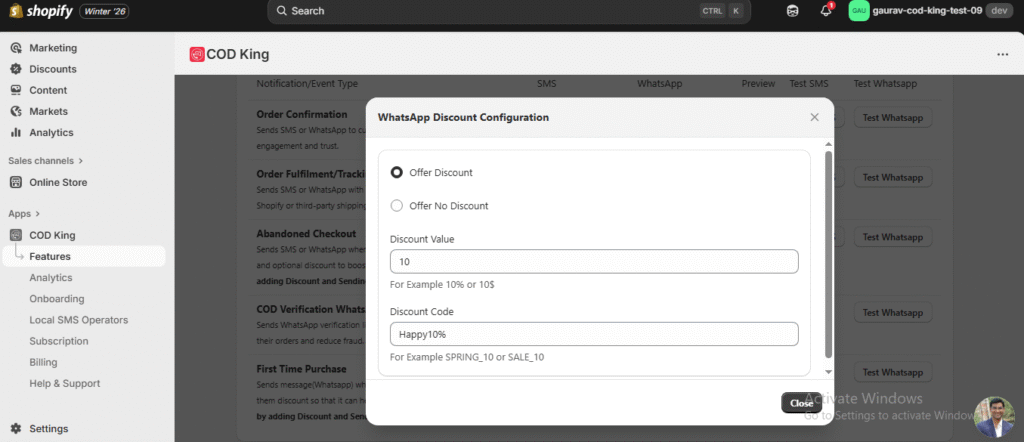Viewport: 1024px width, 442px height.
Task: Click the dialog's vertical scrollbar
Action: (x=827, y=250)
